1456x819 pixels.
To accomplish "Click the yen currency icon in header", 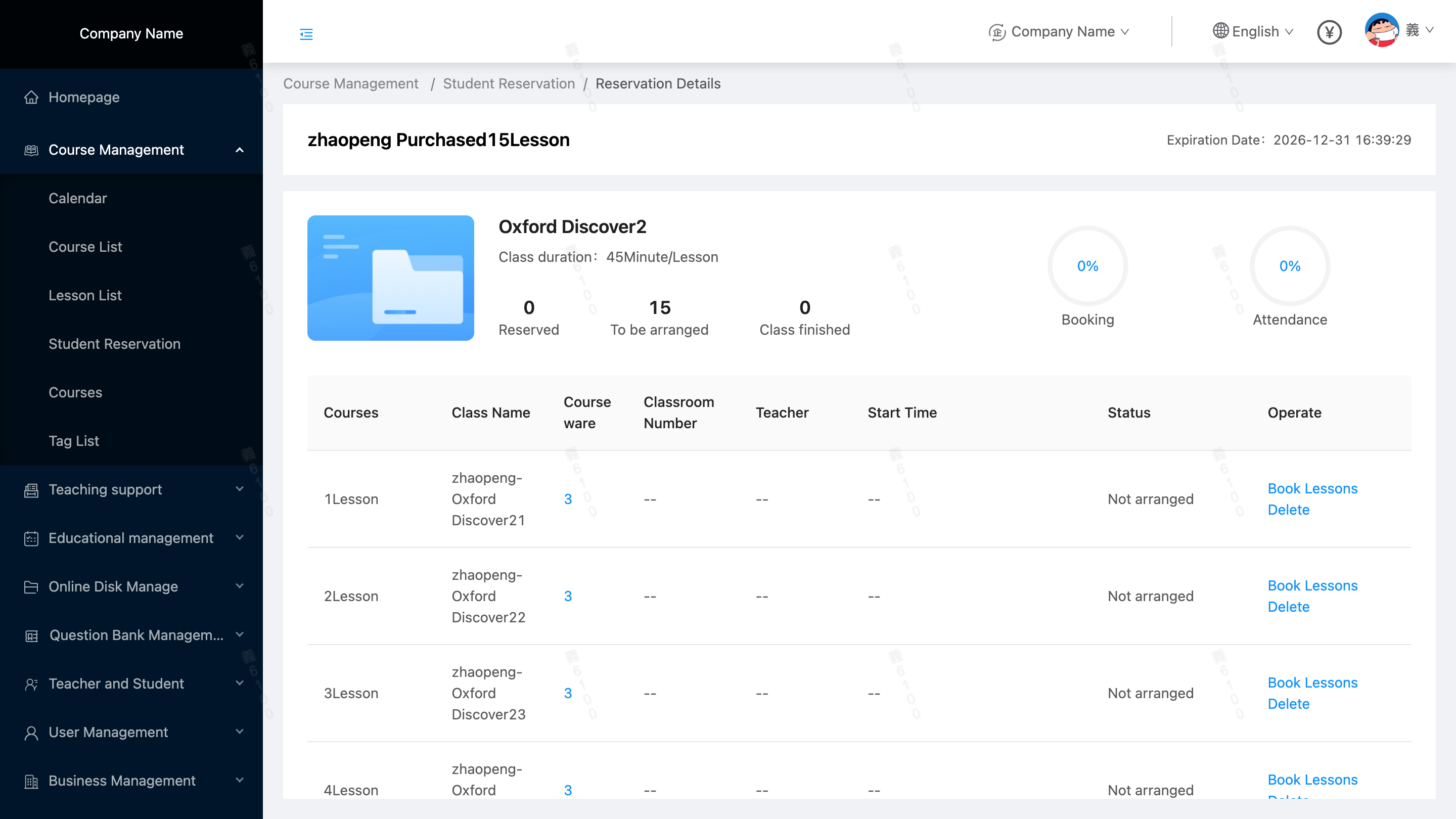I will click(1329, 32).
